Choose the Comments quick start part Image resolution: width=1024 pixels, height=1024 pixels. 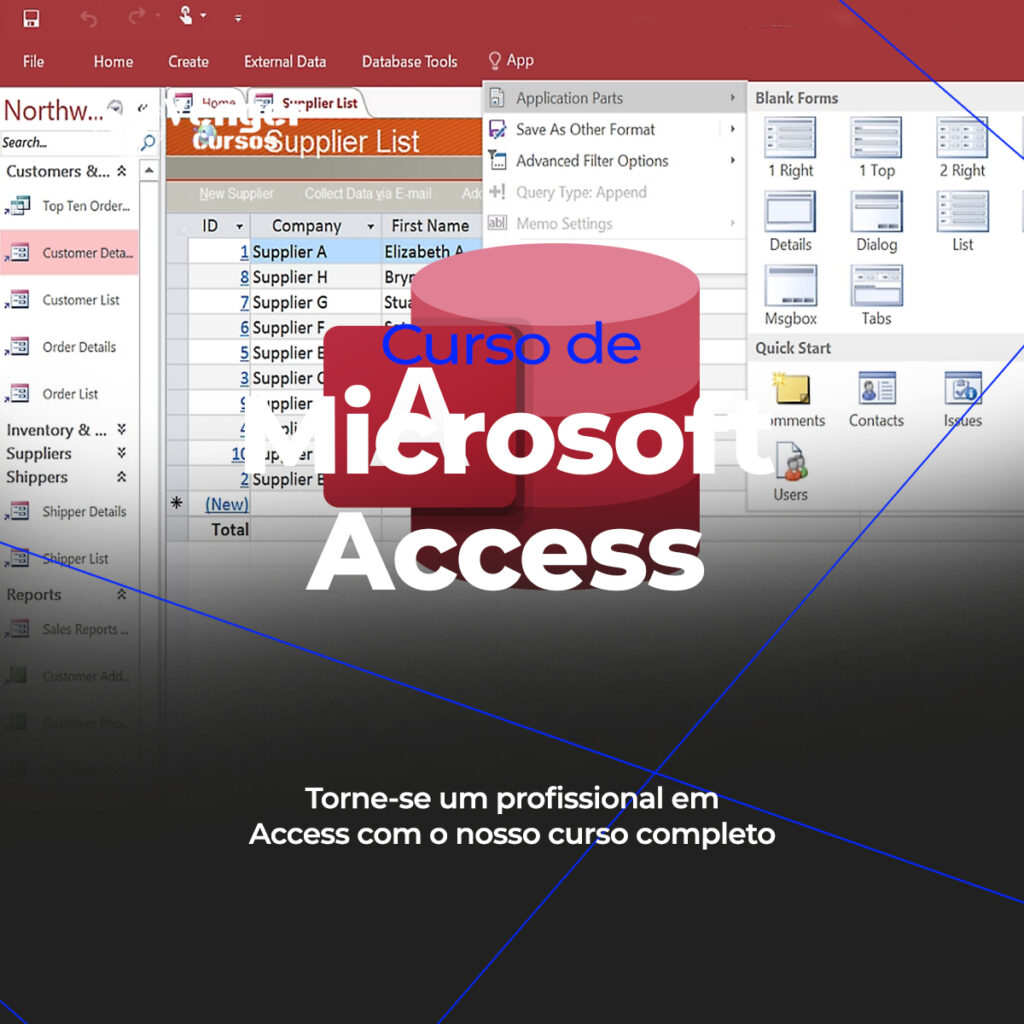[793, 400]
